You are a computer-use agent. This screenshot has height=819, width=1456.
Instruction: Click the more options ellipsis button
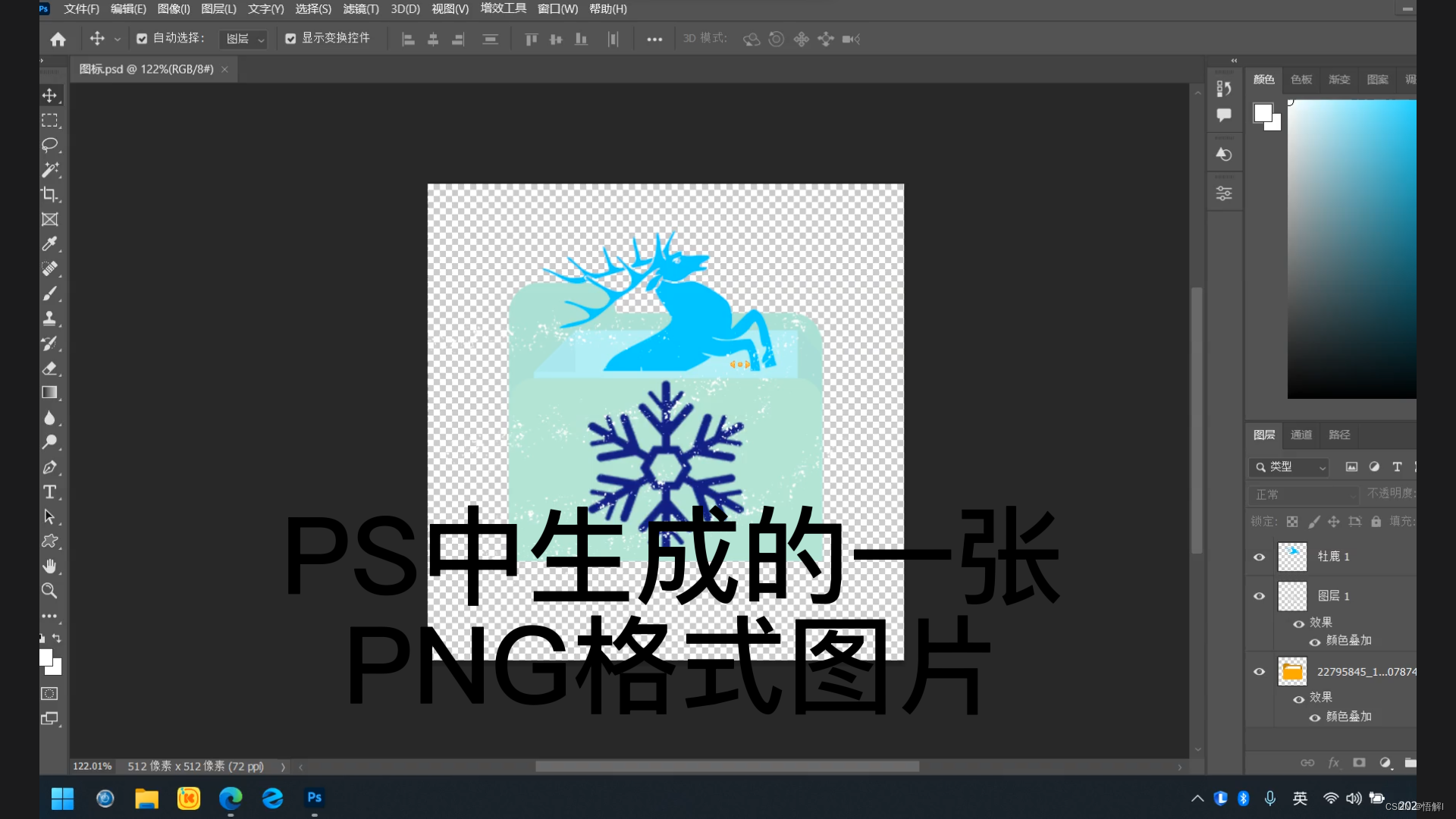[x=654, y=39]
